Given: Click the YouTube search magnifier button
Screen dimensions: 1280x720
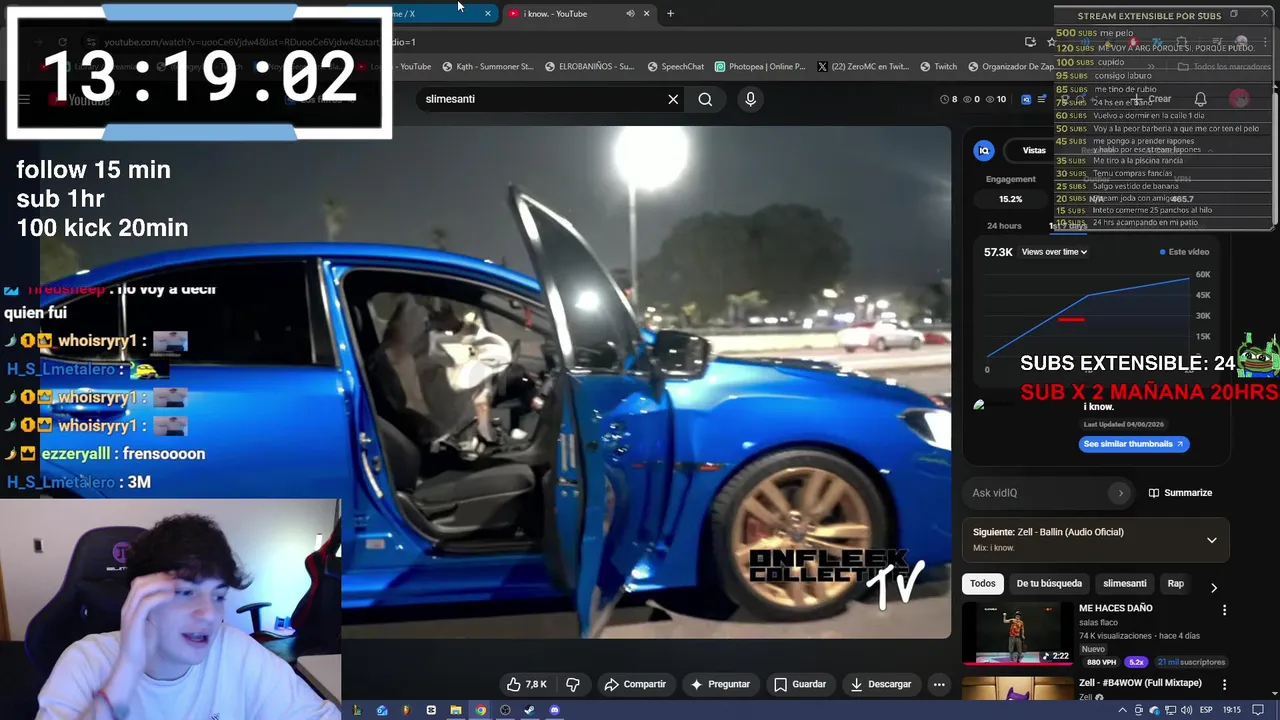Looking at the screenshot, I should click(705, 99).
